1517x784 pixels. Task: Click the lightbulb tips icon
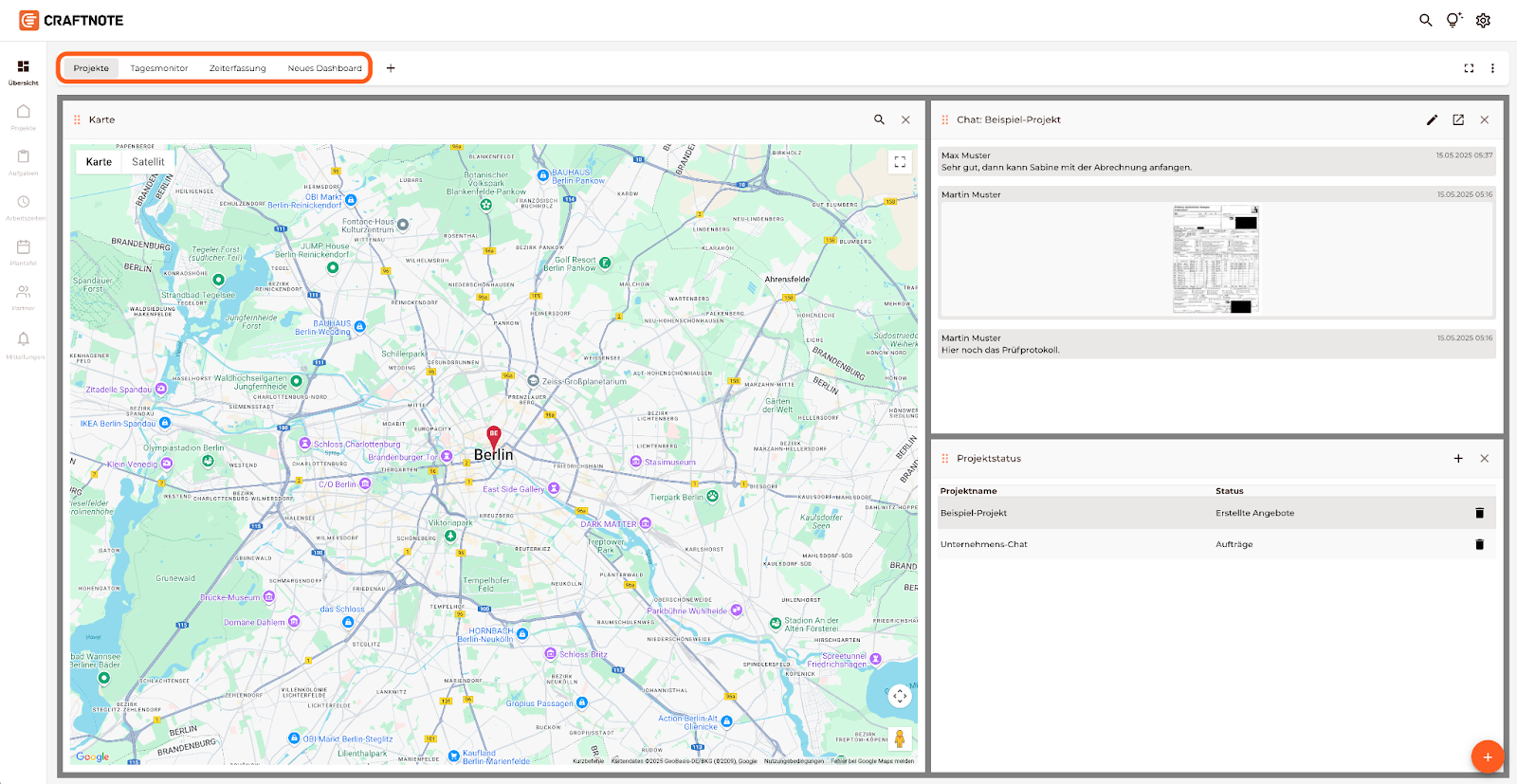click(1453, 20)
